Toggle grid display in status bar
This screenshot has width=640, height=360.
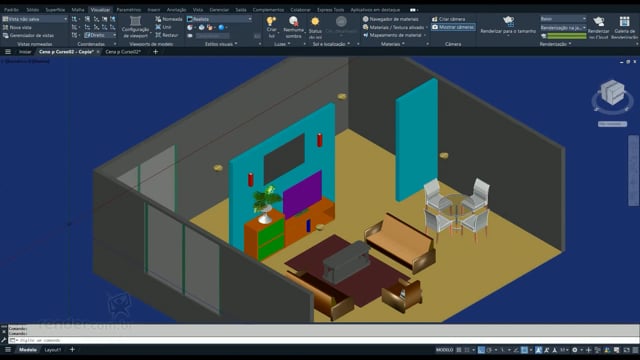459,350
